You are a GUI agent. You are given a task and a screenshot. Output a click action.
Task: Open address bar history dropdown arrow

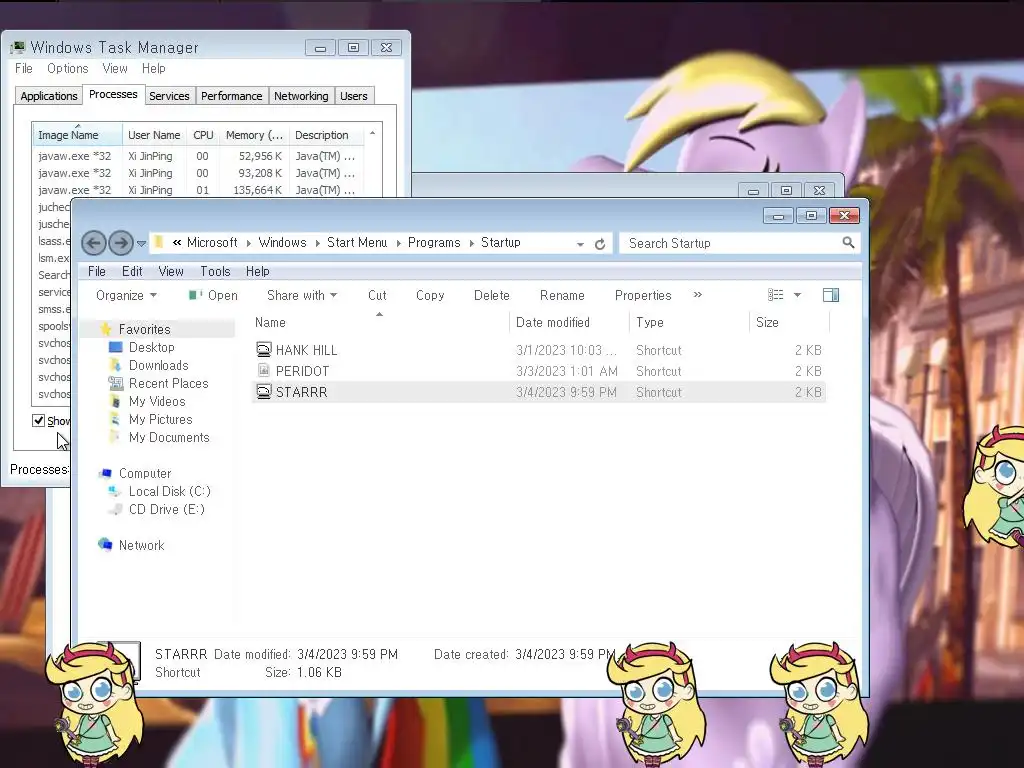(x=580, y=244)
